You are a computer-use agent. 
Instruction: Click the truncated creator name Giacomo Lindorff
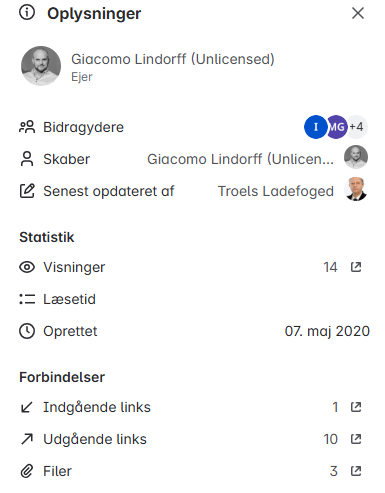(240, 159)
